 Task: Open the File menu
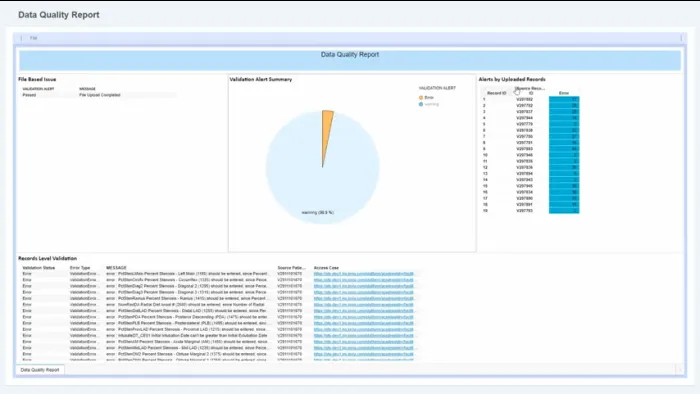pos(33,38)
